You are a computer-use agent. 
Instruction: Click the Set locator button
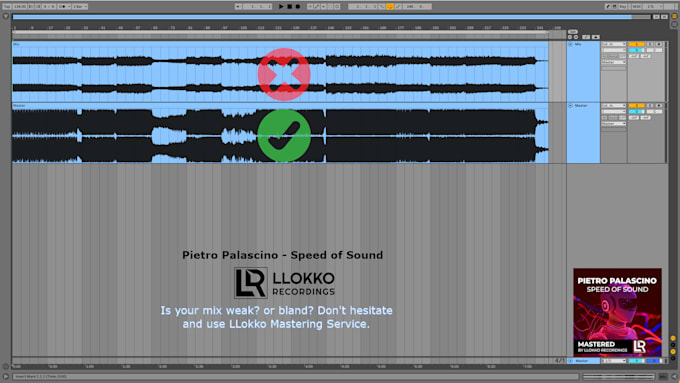pos(573,32)
